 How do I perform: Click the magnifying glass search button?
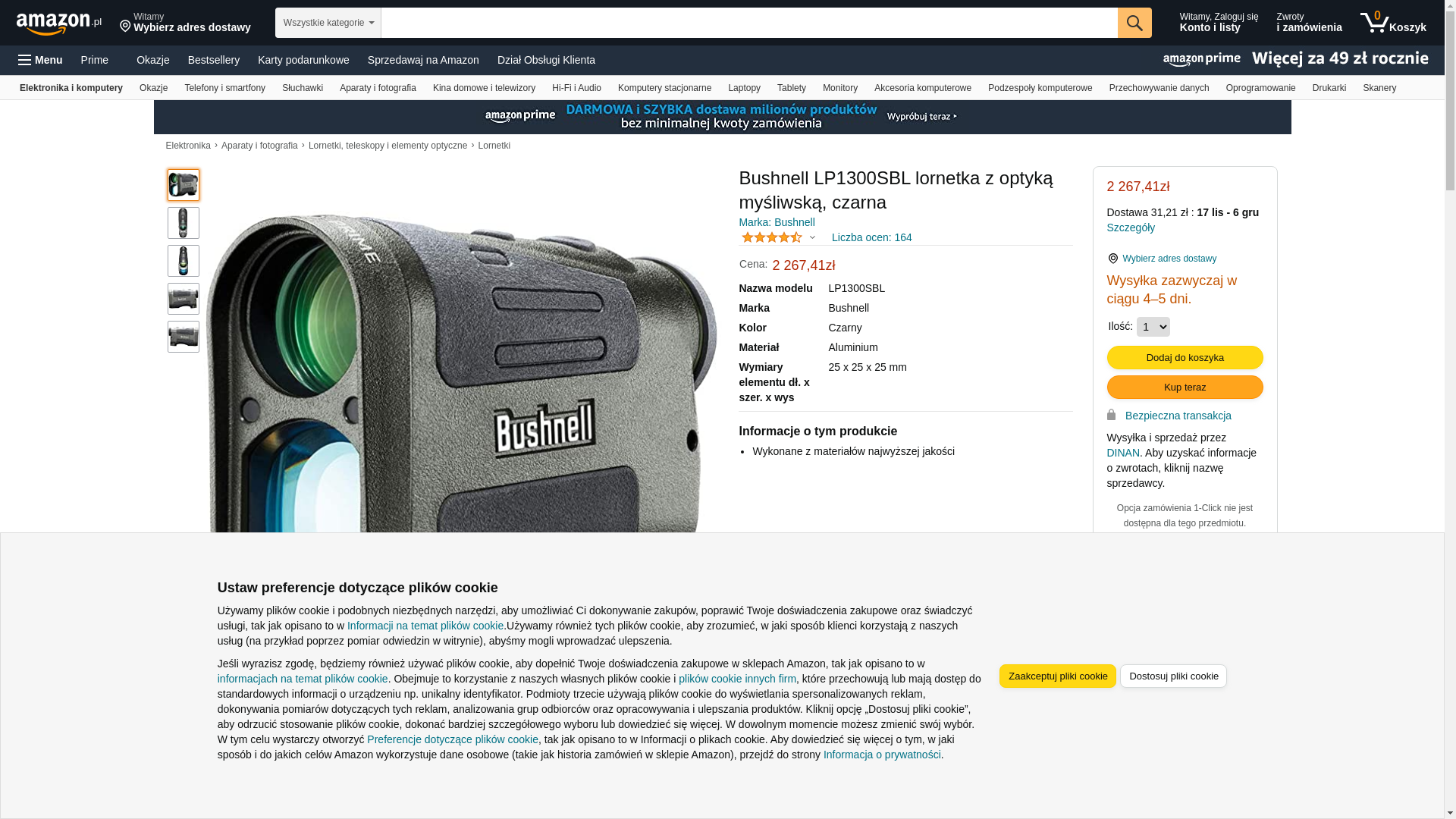point(1134,23)
